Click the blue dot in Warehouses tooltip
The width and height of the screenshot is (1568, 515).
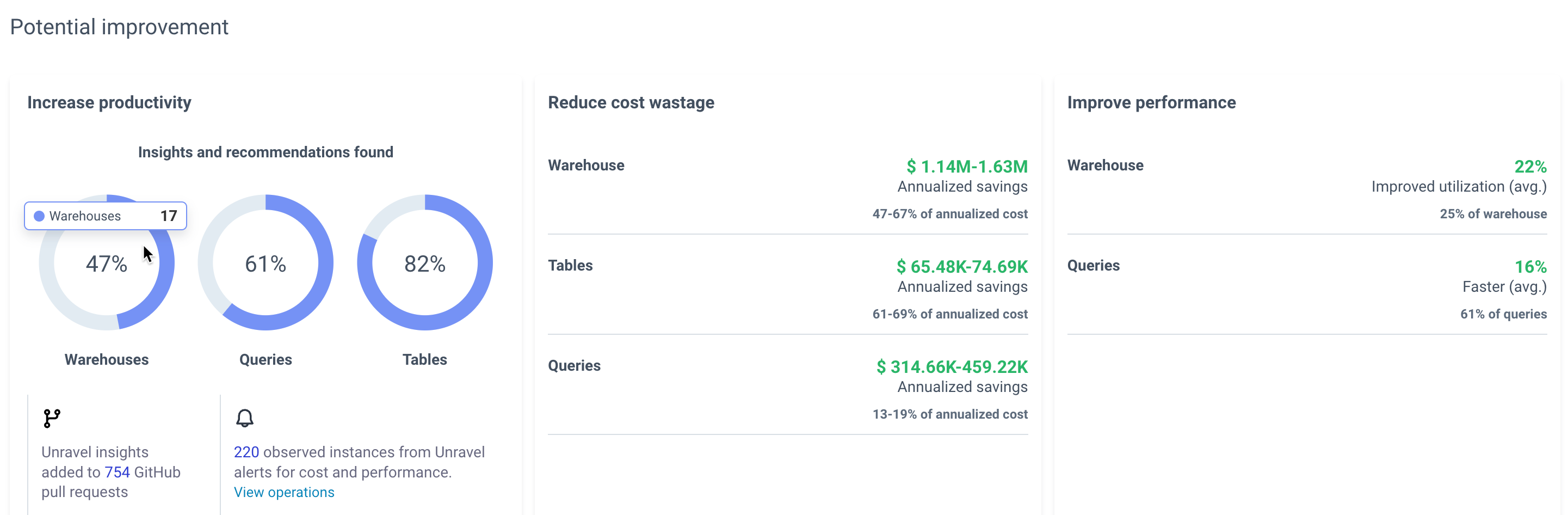coord(39,216)
